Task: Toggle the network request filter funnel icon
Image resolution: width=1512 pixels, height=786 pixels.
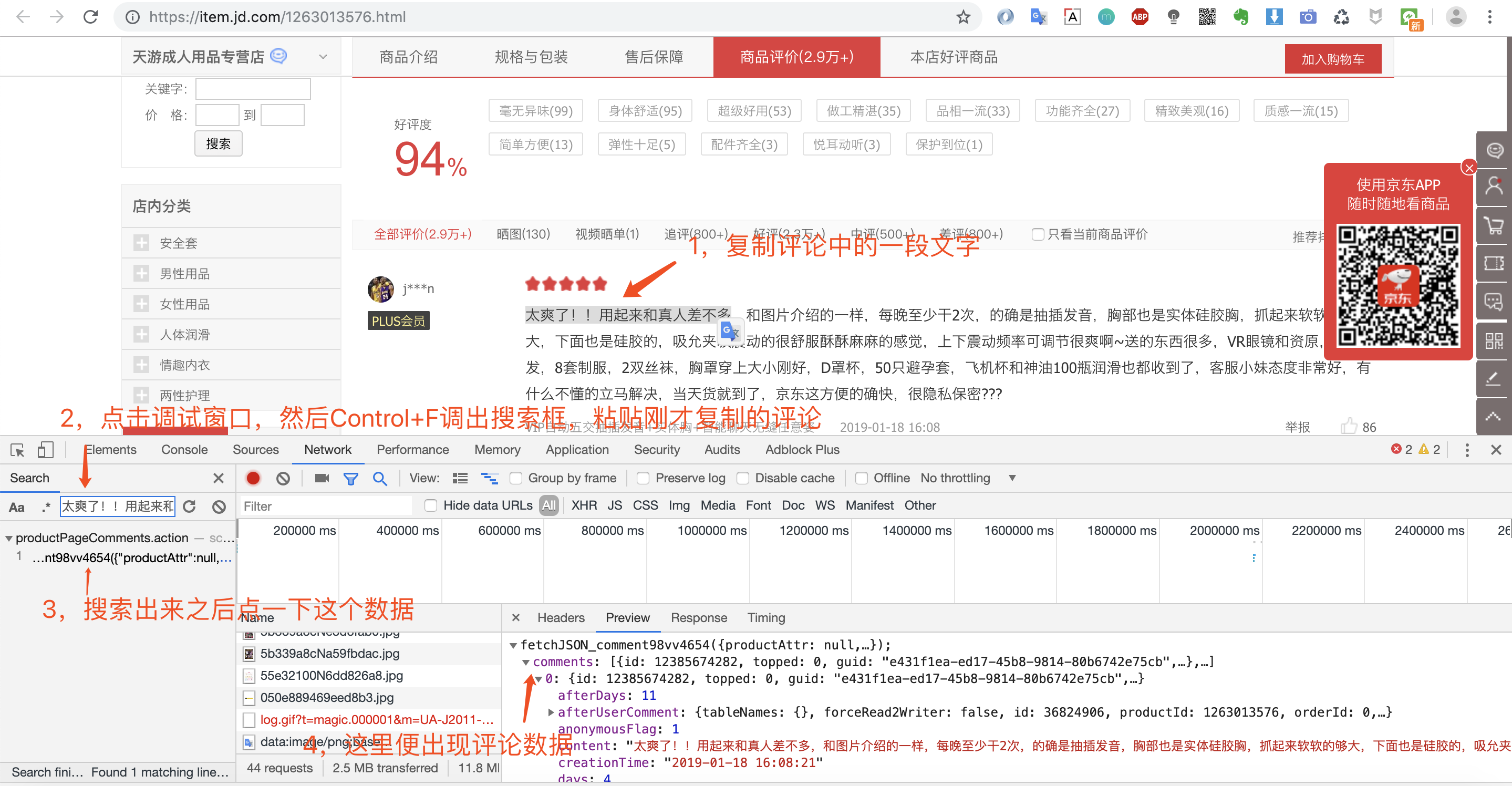Action: [350, 478]
